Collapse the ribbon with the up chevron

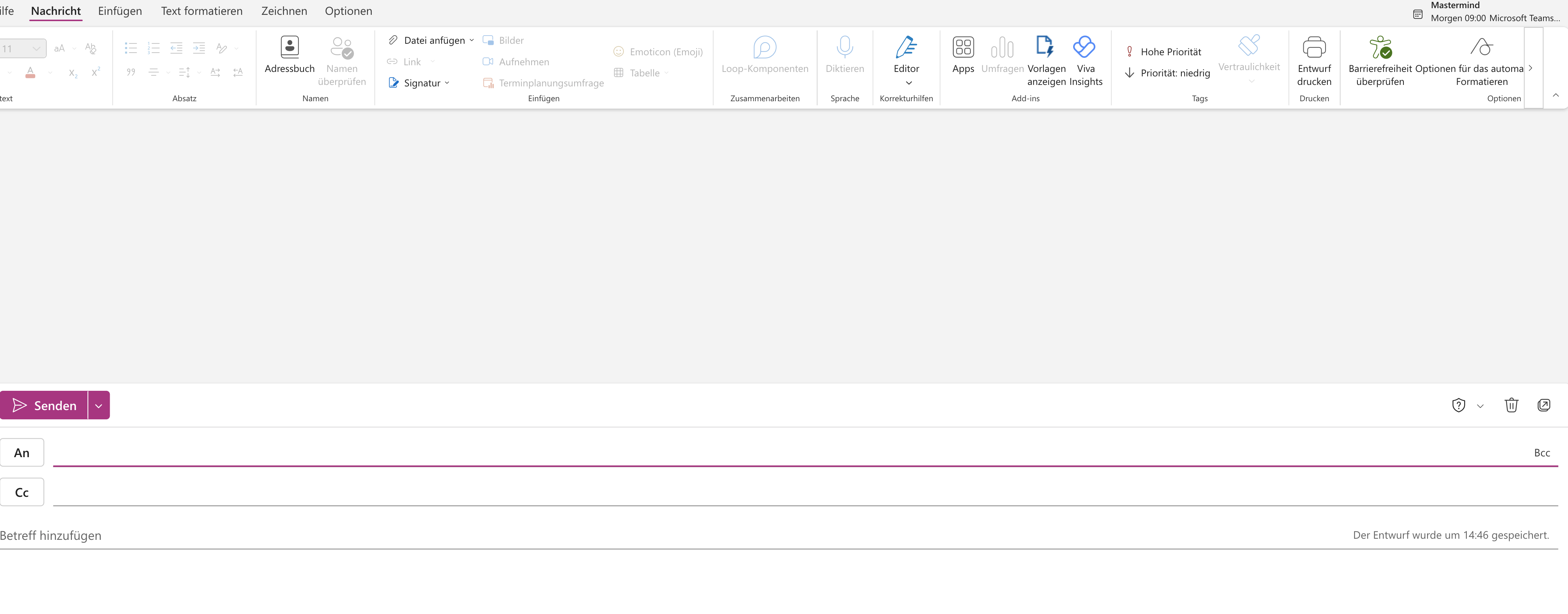coord(1556,95)
